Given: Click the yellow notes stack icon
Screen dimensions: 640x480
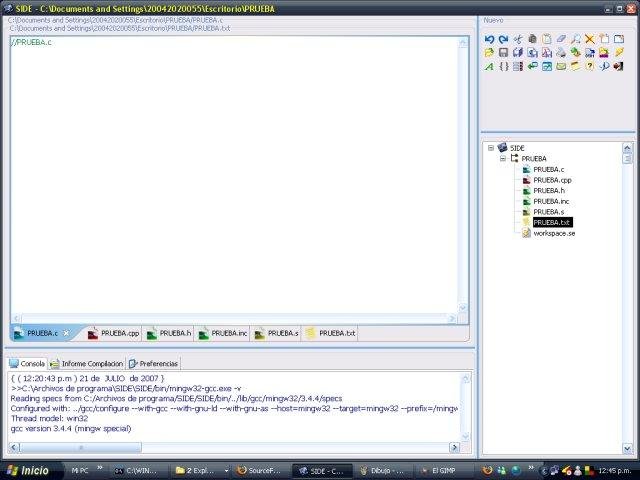Looking at the screenshot, I should [576, 66].
